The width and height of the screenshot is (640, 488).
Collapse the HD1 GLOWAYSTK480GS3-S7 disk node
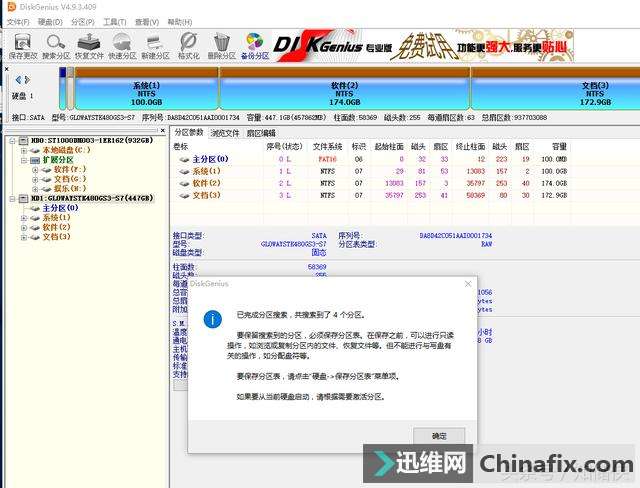click(x=12, y=198)
